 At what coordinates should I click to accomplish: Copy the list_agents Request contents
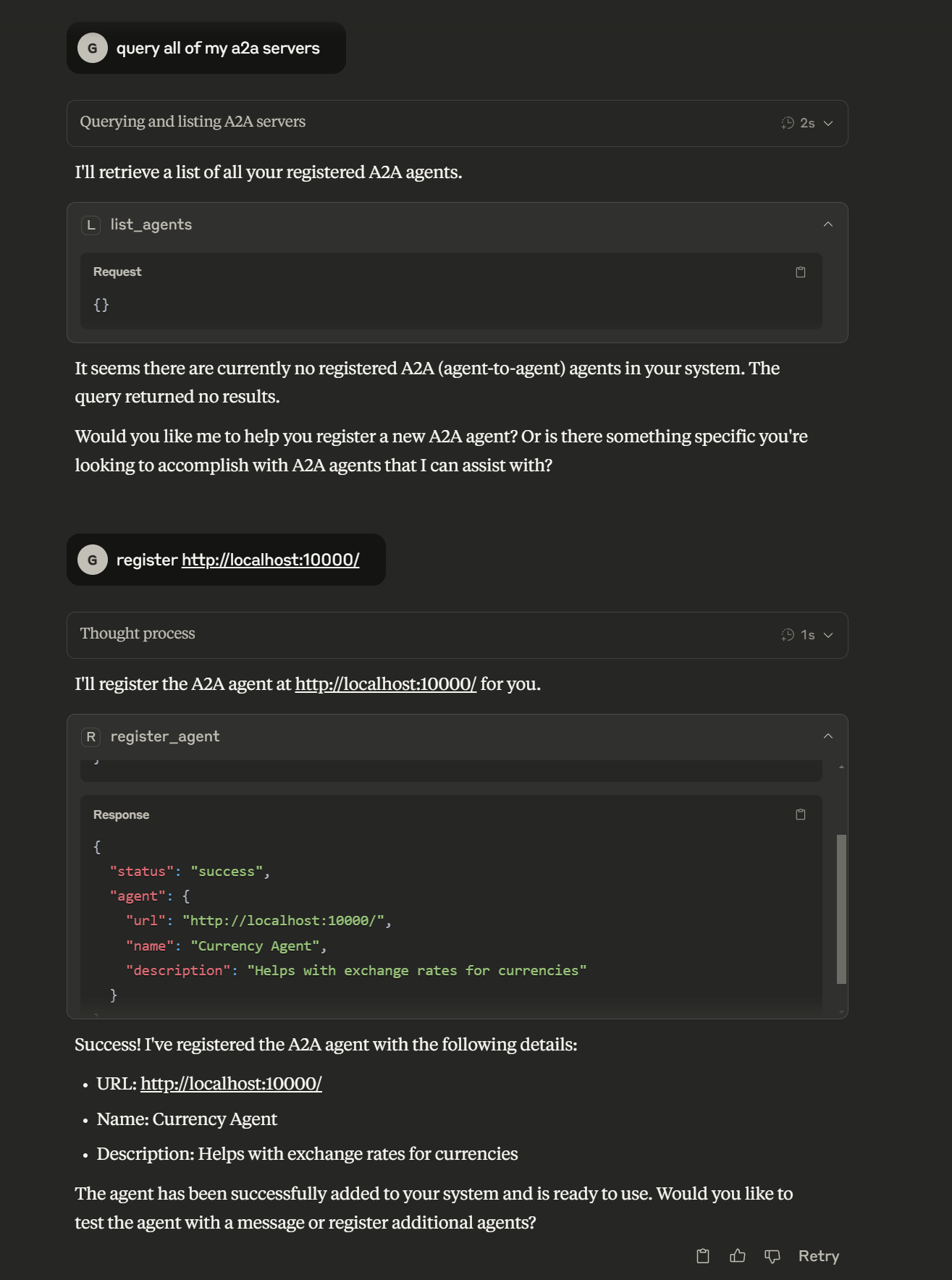click(801, 272)
